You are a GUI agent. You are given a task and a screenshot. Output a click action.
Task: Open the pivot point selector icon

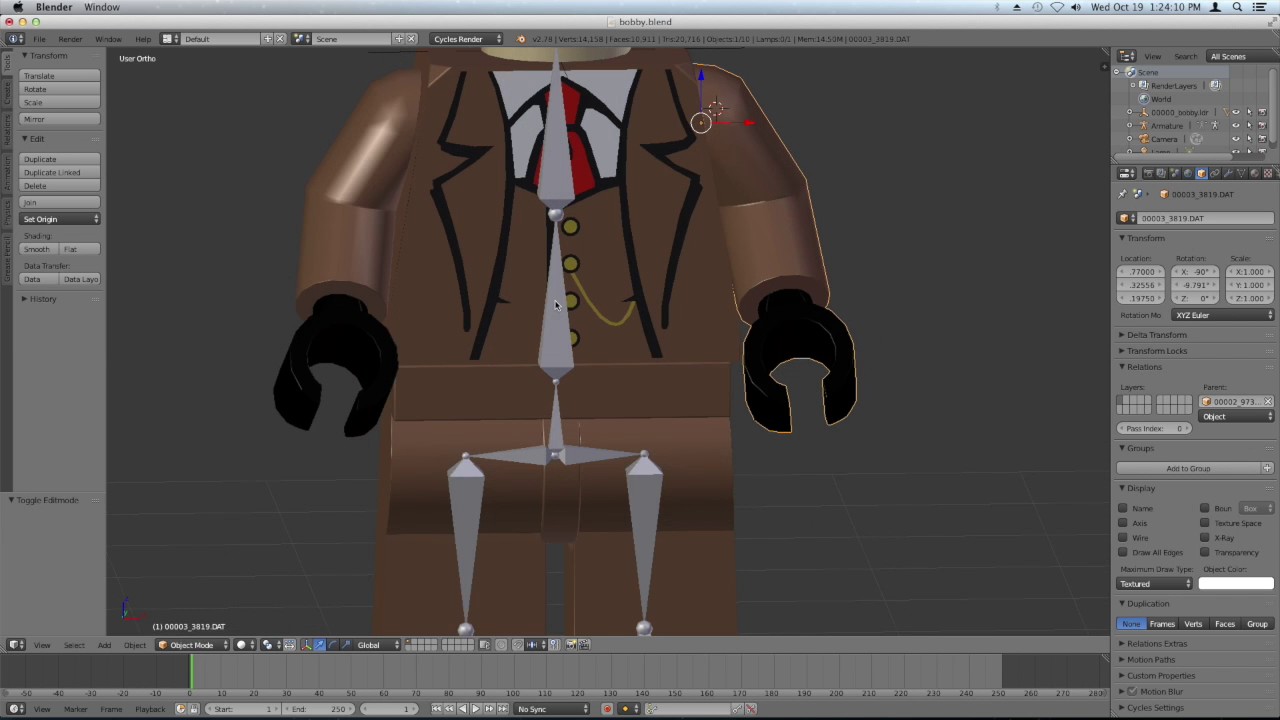(271, 645)
